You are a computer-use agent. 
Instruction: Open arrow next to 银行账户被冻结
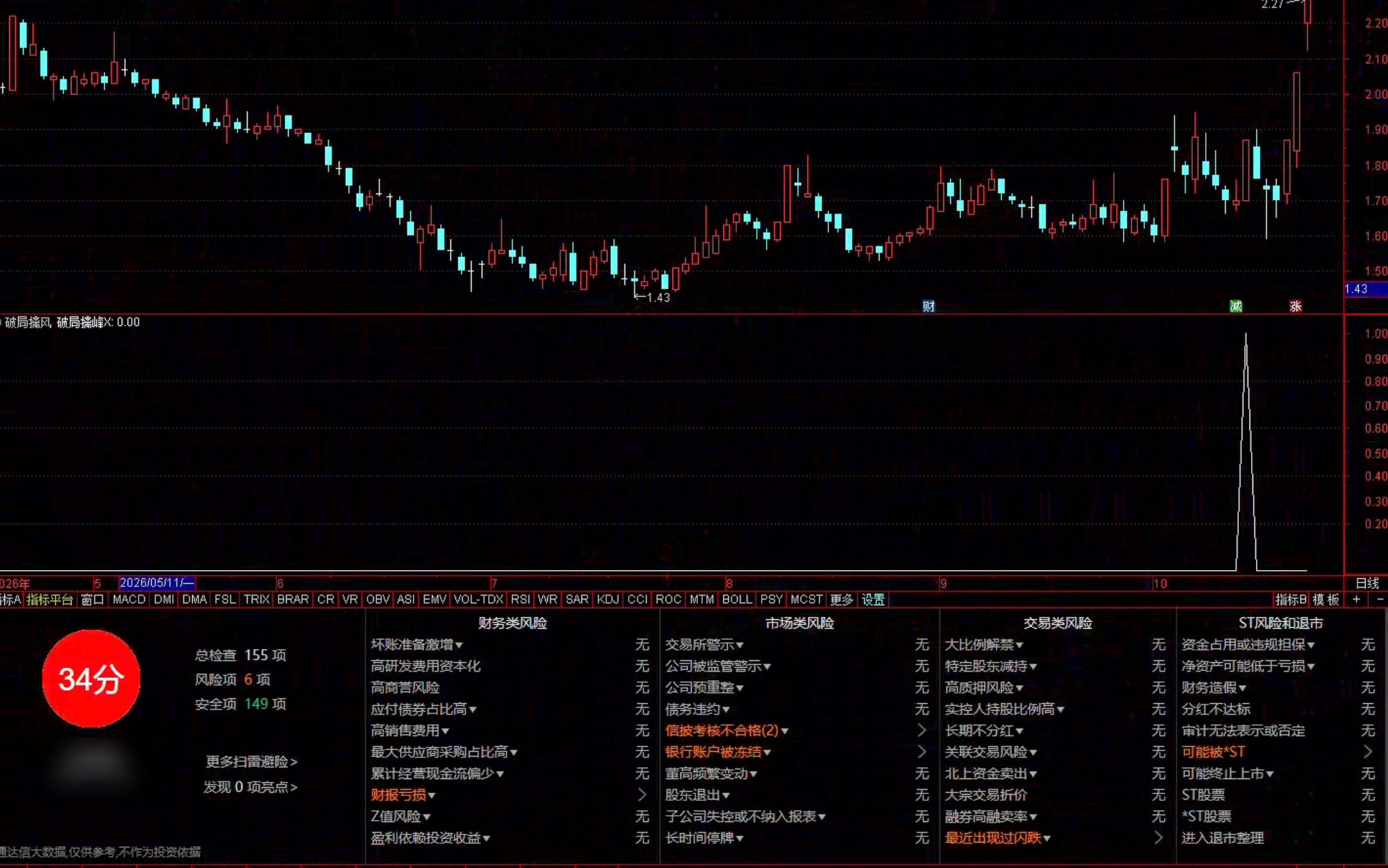tap(922, 752)
